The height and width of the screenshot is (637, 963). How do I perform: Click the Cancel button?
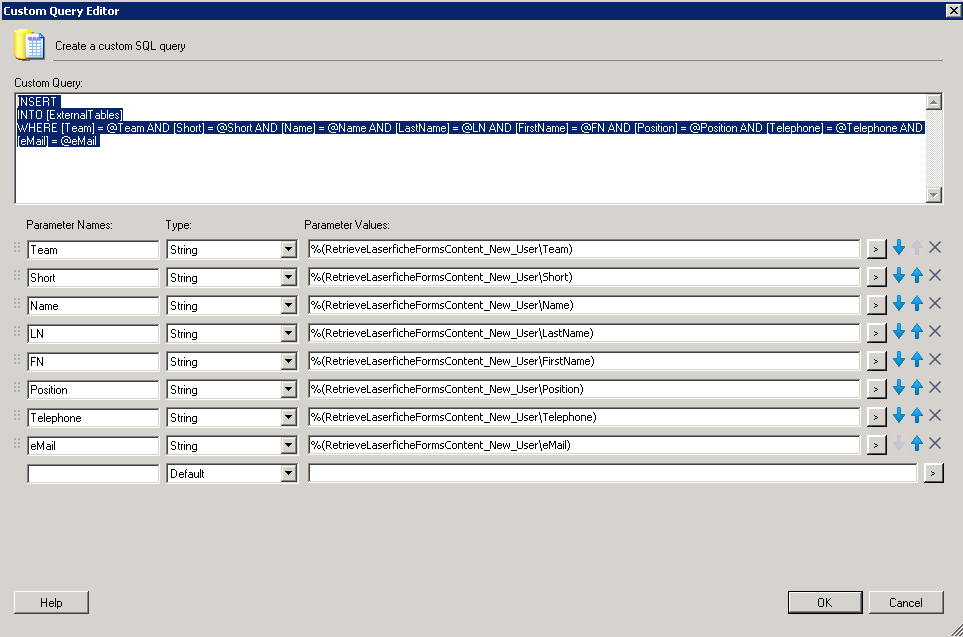point(906,603)
